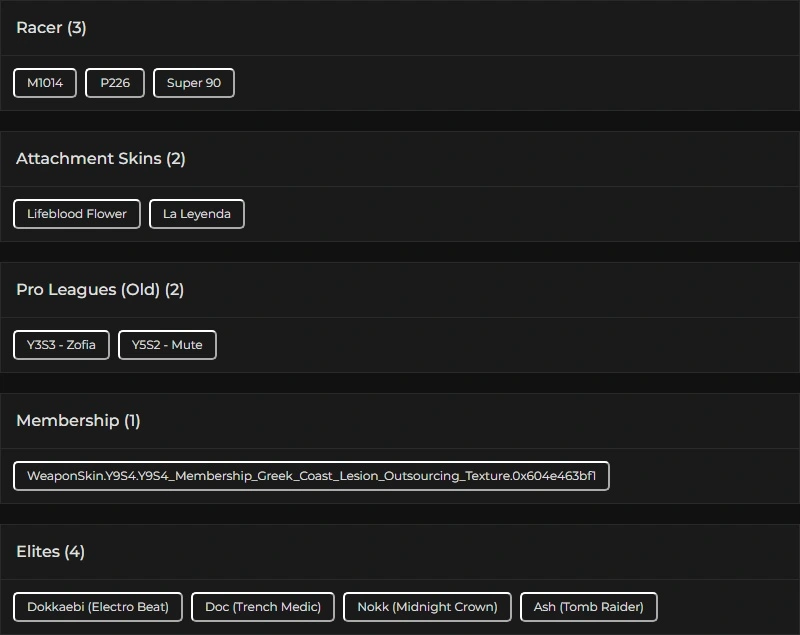Viewport: 800px width, 635px height.
Task: Select the P226 racer tag
Action: [x=115, y=83]
